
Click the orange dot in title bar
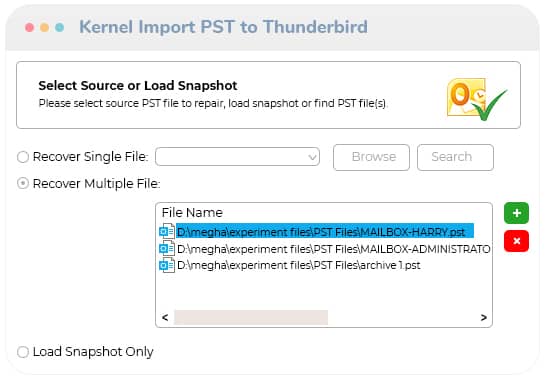[44, 27]
